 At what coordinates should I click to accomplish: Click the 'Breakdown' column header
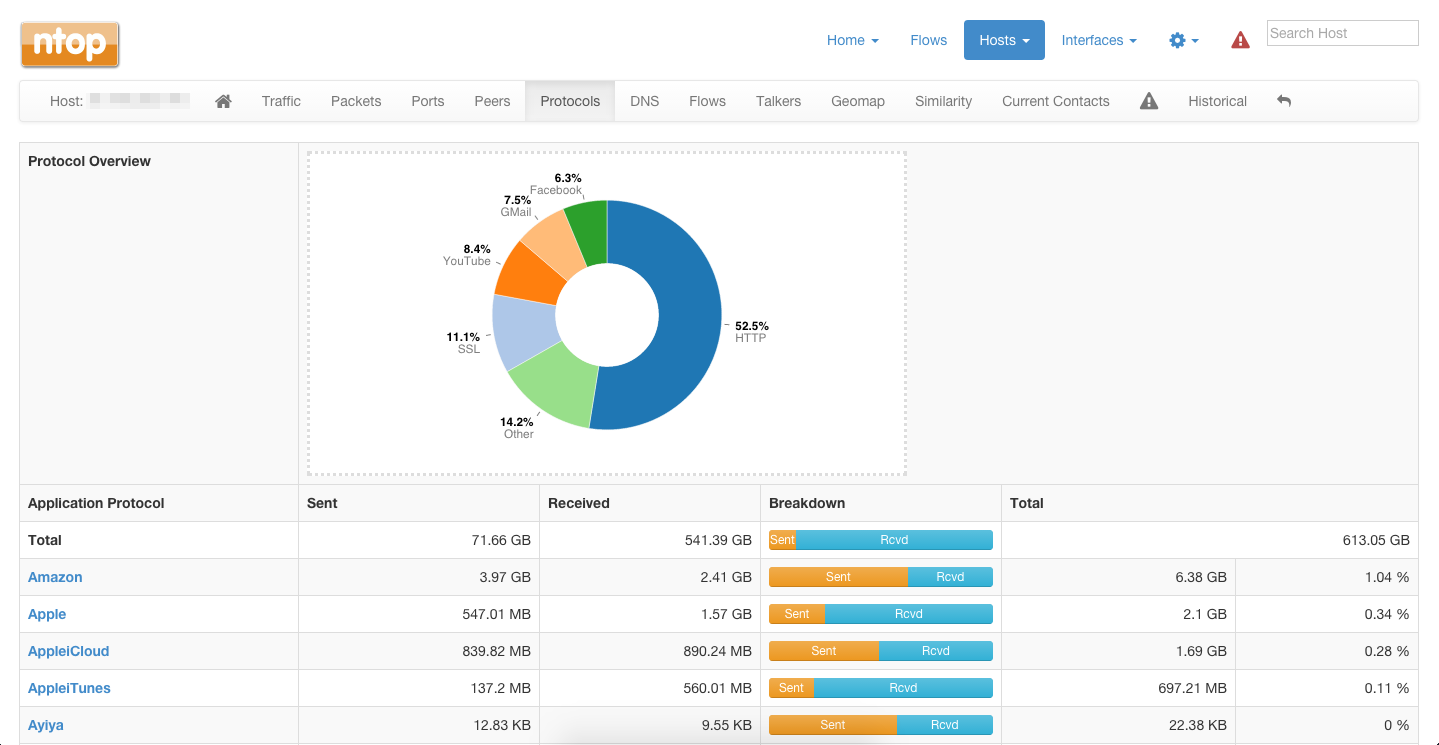[807, 503]
